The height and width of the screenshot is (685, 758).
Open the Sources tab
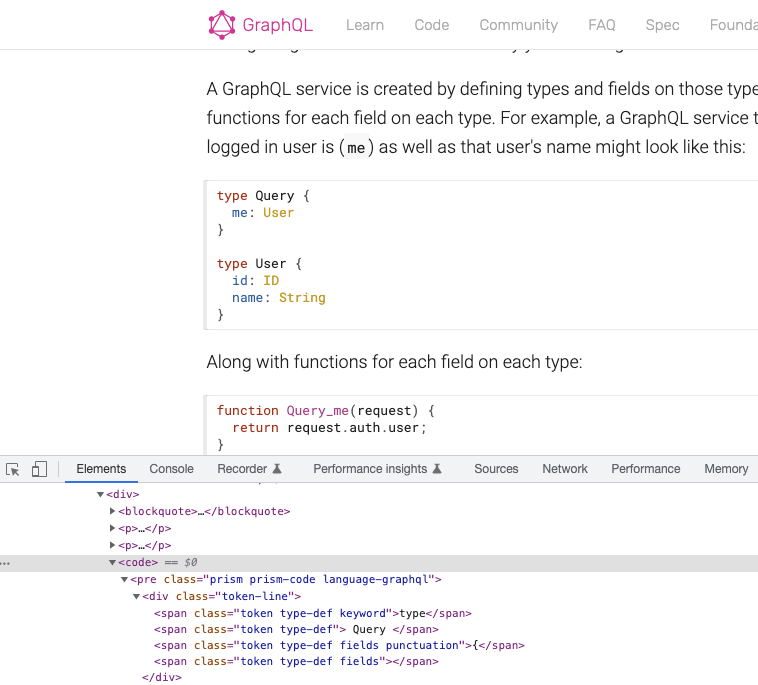[x=496, y=469]
